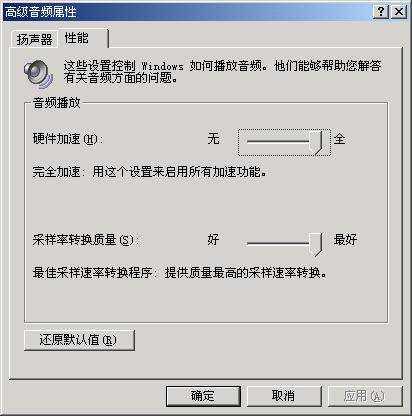Click the 采样率转换质量 slider thumb
412x416 pixels.
[x=316, y=244]
